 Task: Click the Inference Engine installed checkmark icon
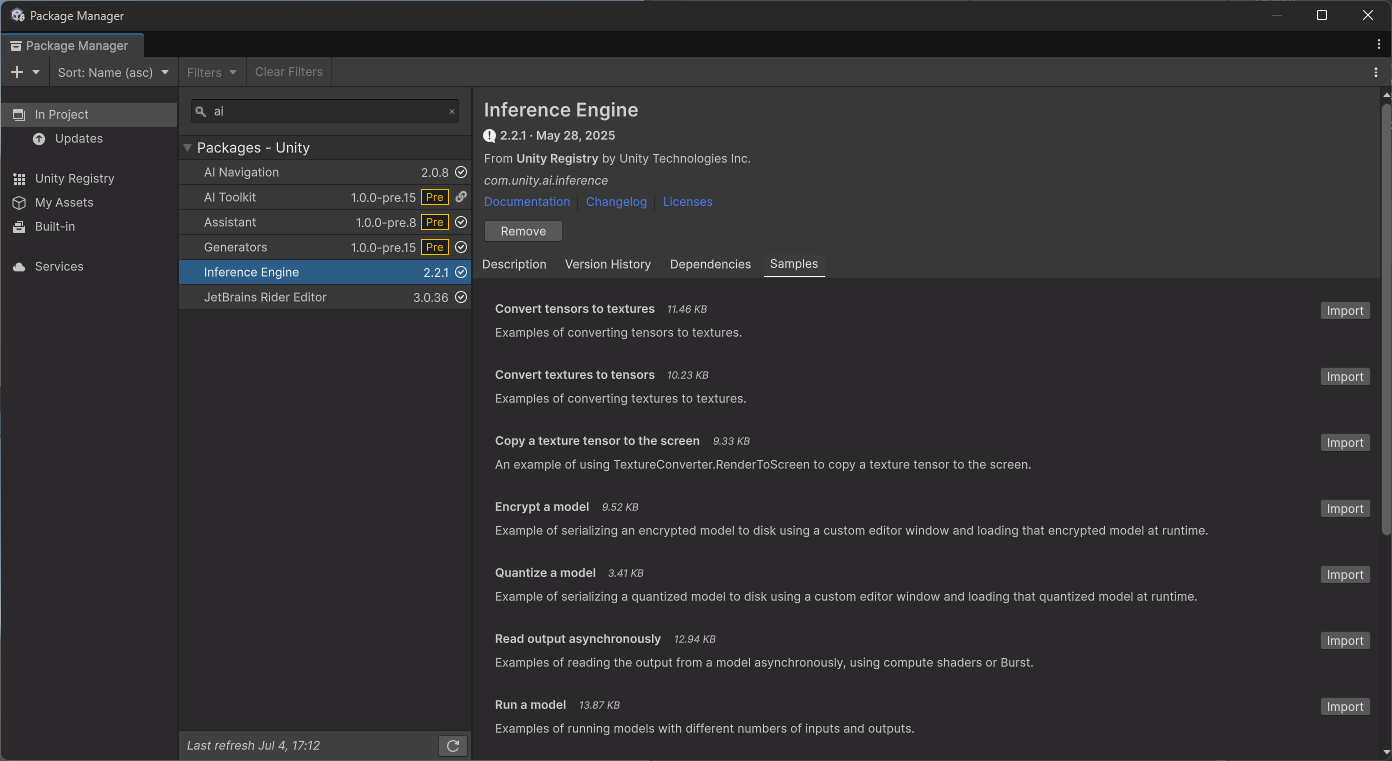pyautogui.click(x=461, y=272)
